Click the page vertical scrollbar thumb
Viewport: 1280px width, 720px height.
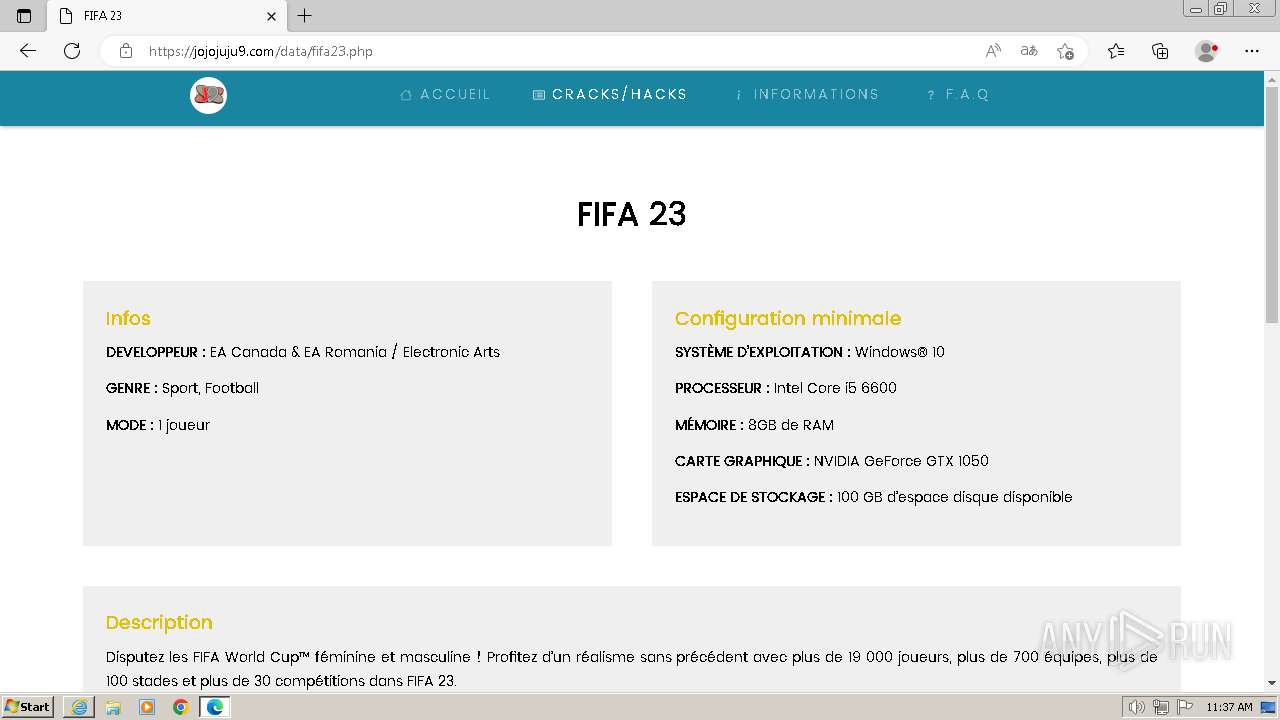pyautogui.click(x=1272, y=205)
